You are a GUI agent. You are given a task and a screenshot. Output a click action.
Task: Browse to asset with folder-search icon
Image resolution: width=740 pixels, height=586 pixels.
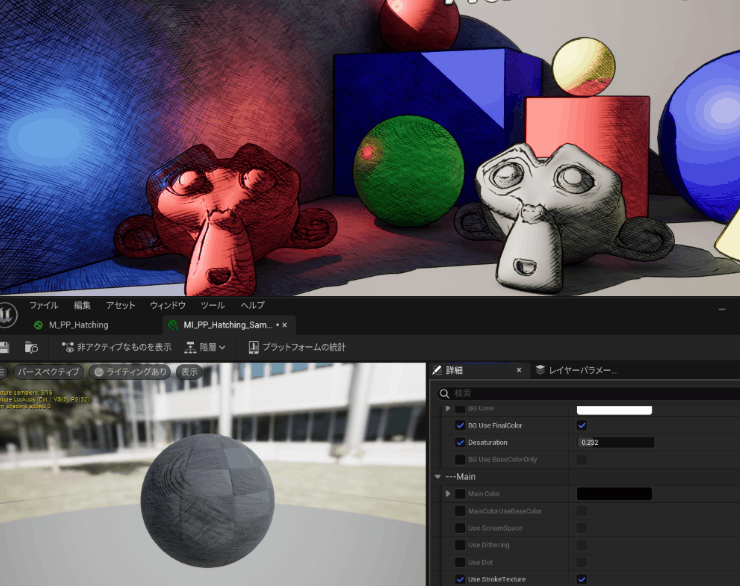coord(31,348)
